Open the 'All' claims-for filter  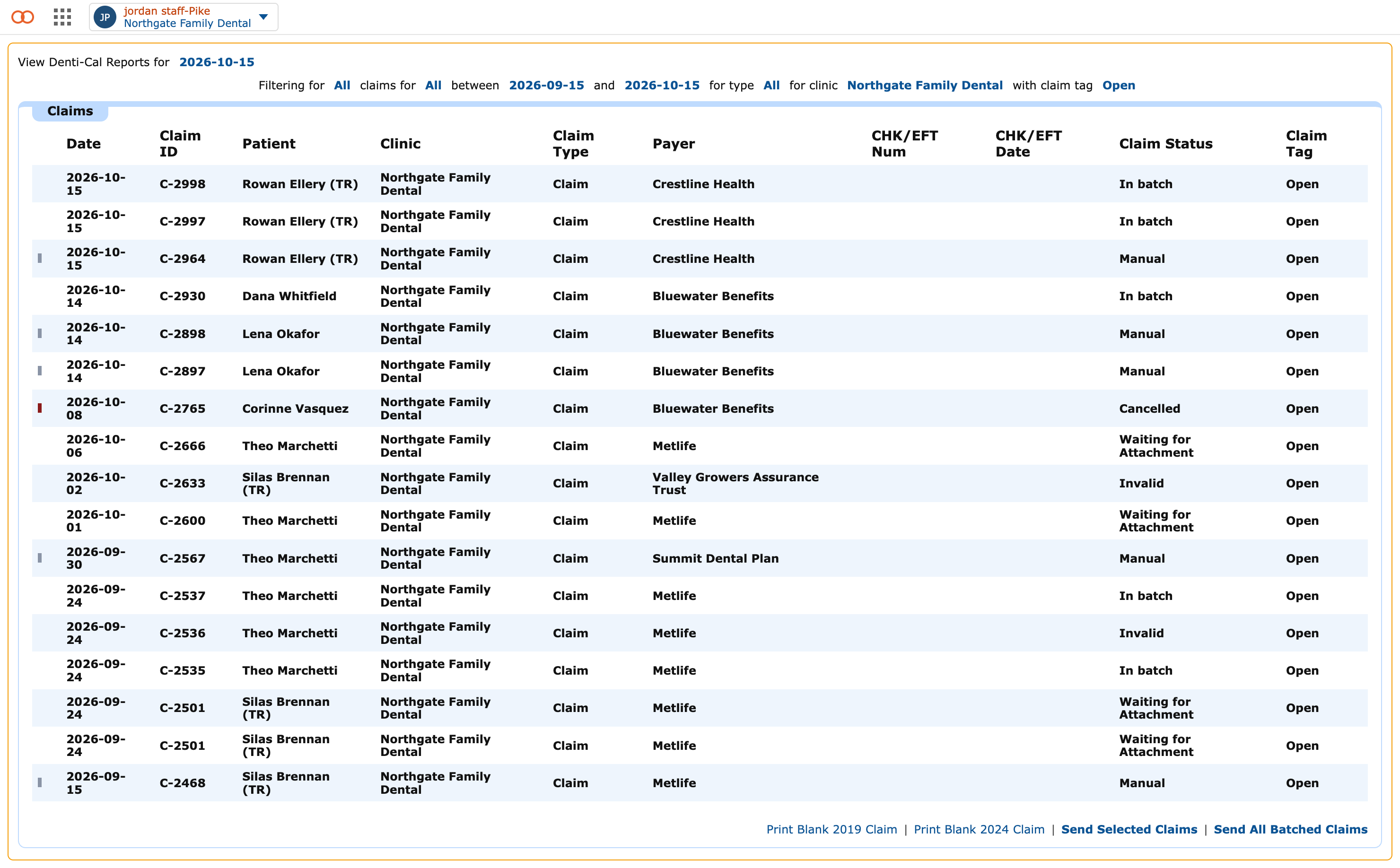(x=433, y=86)
